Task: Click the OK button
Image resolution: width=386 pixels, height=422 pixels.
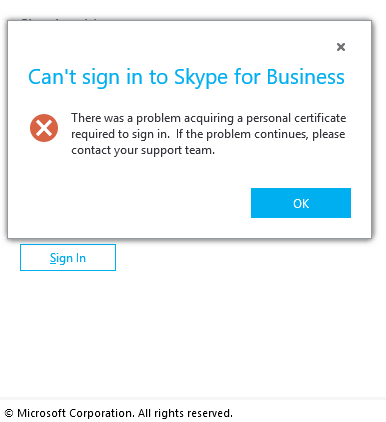Action: [x=301, y=203]
